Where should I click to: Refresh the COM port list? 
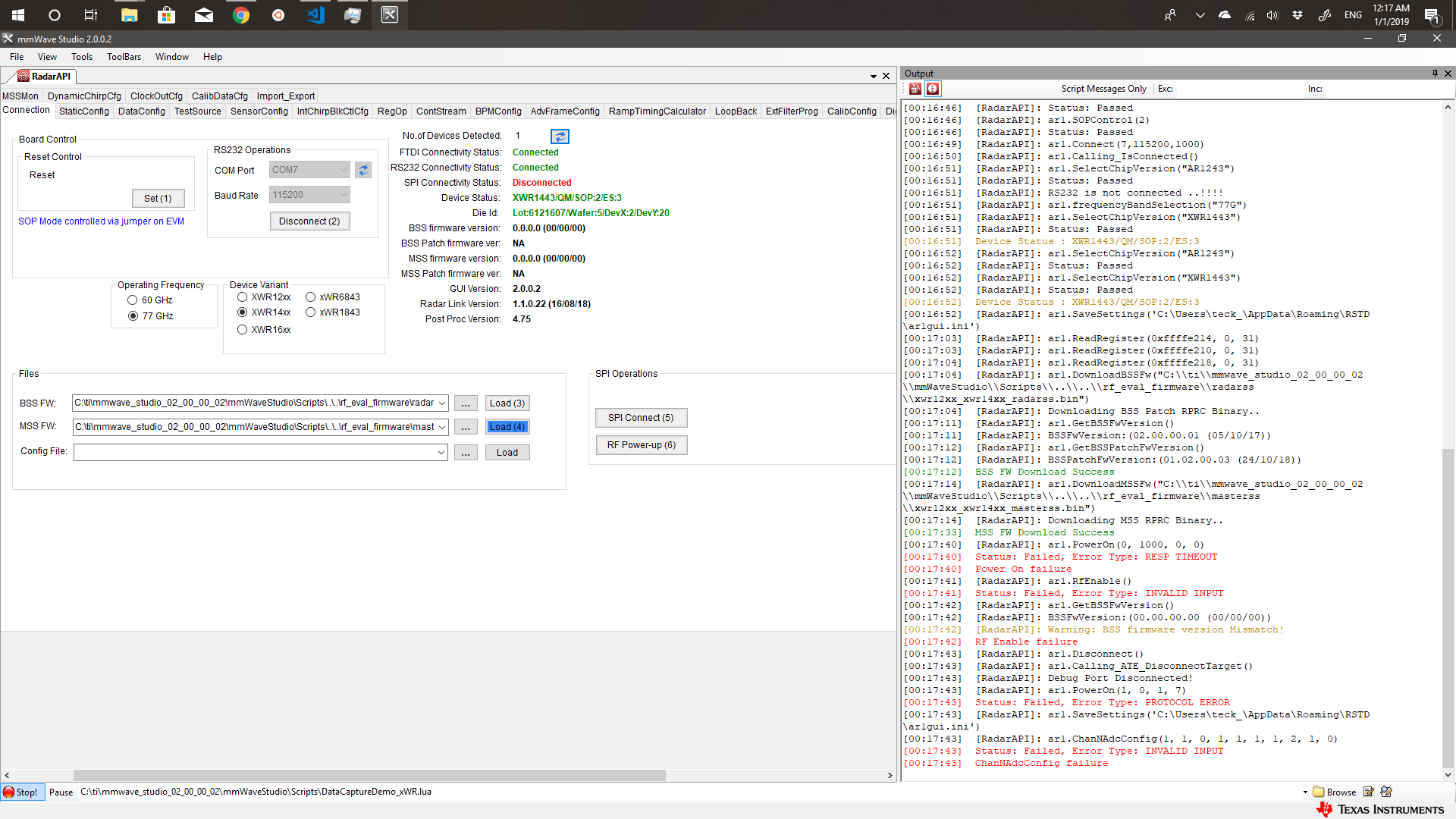363,170
